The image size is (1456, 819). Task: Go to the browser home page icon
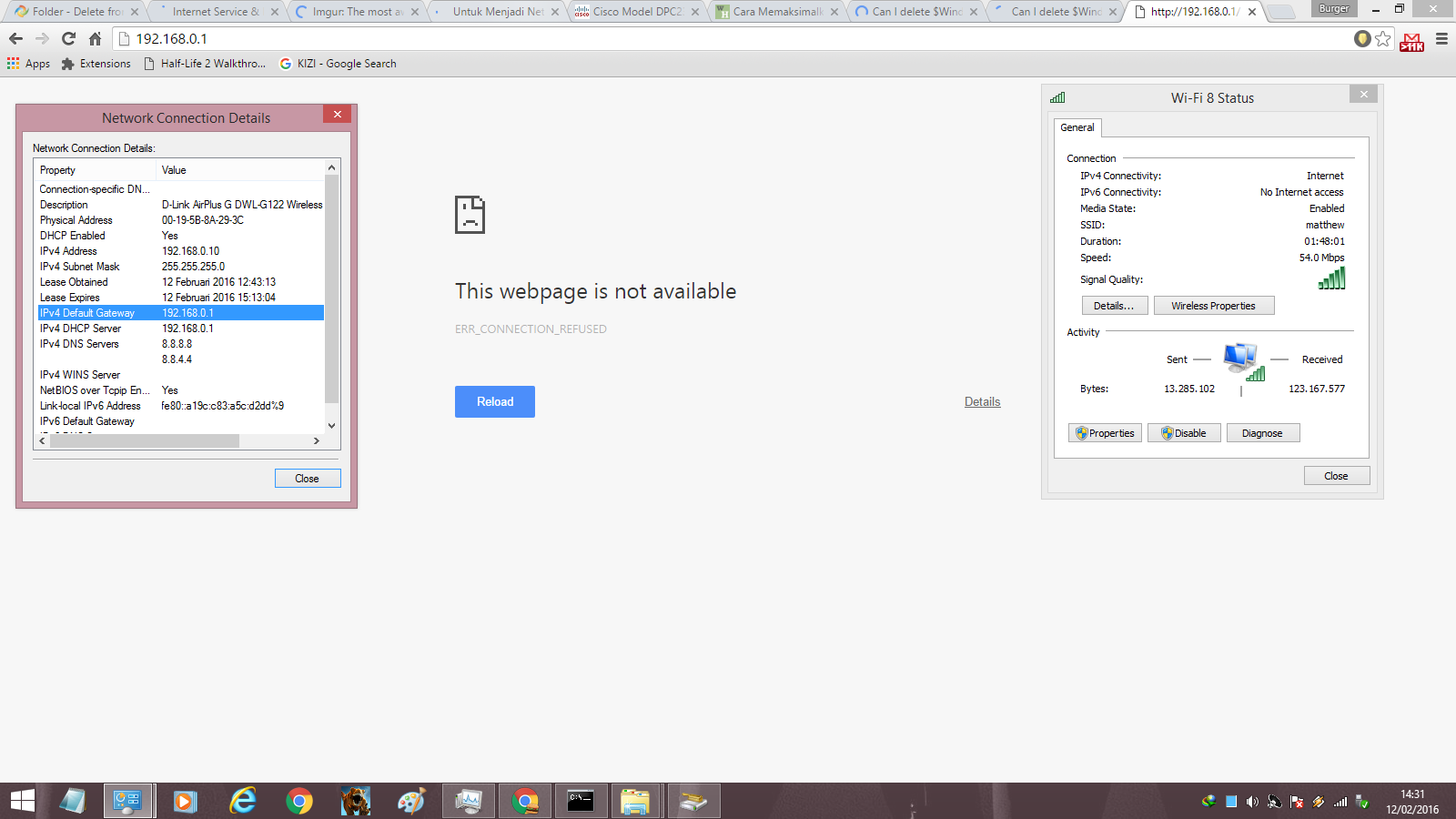[x=95, y=39]
